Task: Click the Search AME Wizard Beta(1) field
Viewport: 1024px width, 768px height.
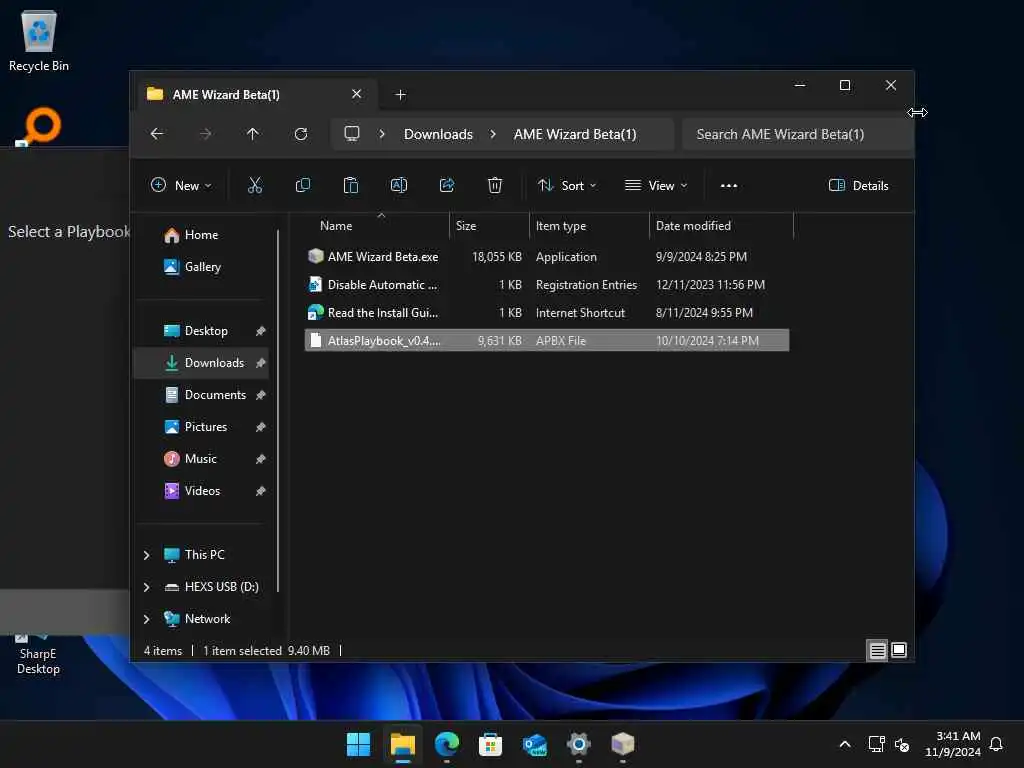Action: (x=797, y=134)
